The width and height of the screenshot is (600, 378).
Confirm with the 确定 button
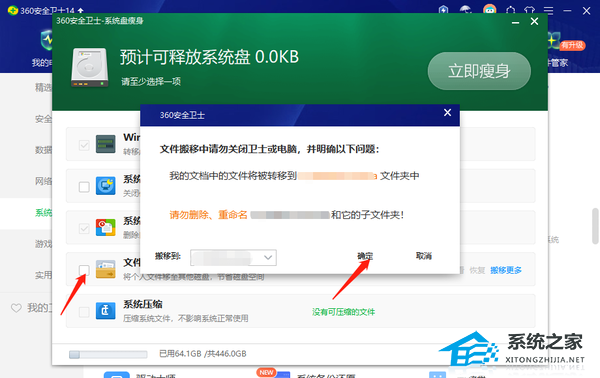click(x=365, y=256)
